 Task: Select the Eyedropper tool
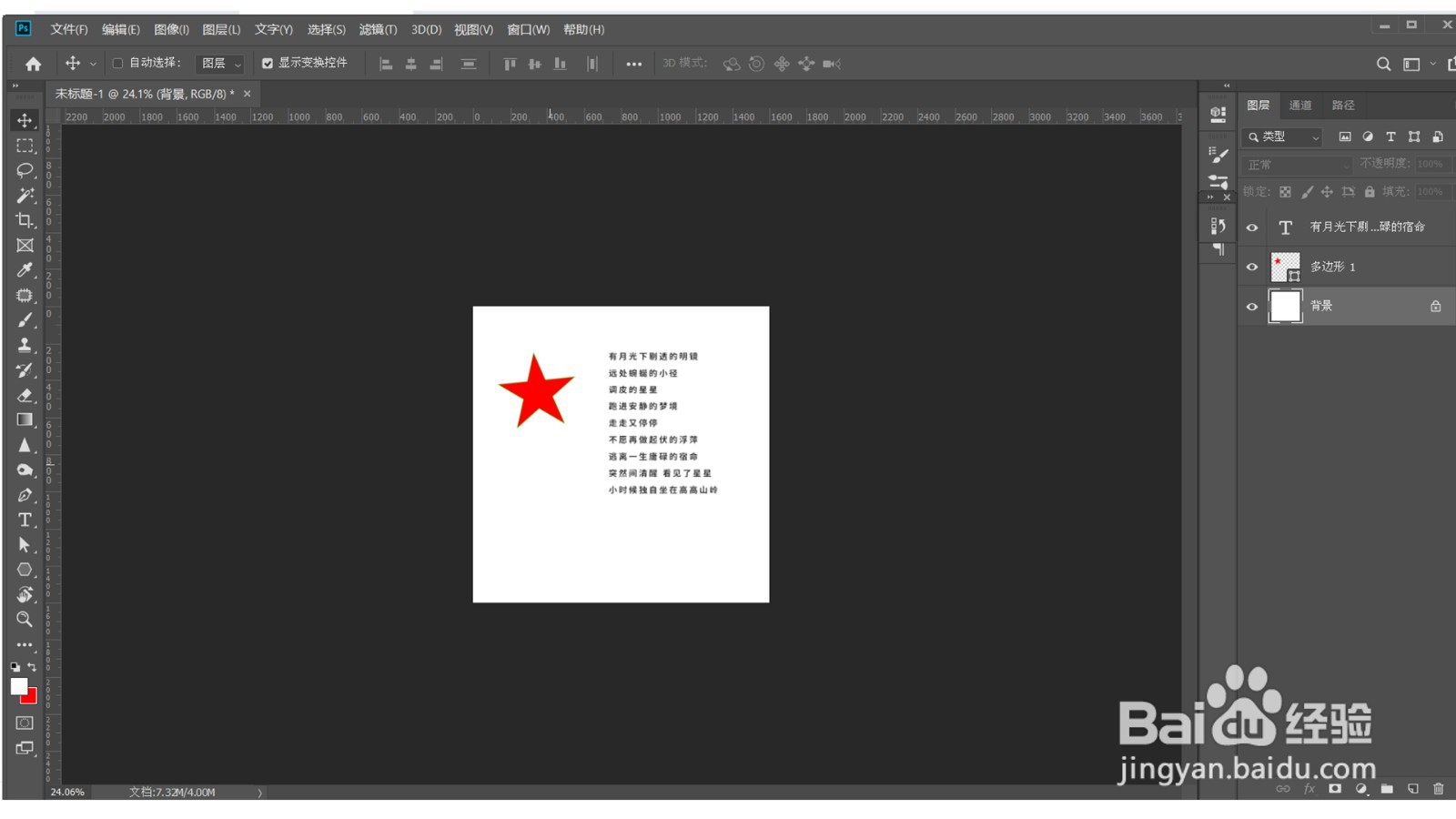pyautogui.click(x=25, y=270)
